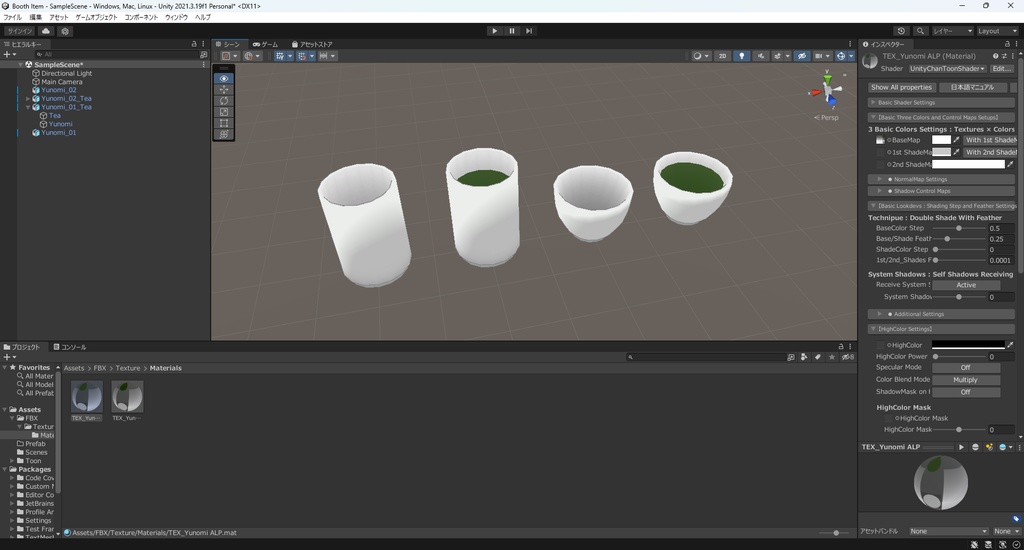Toggle ShadowMask on HighColor Off button
The image size is (1024, 550).
966,392
